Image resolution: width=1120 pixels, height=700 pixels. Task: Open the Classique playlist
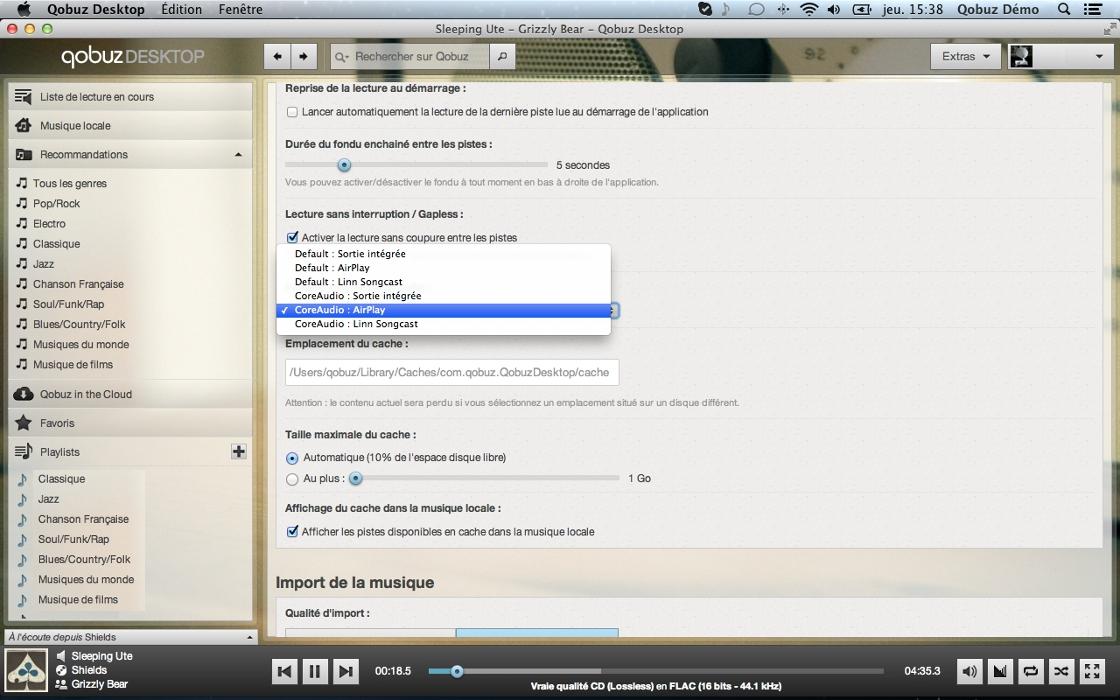(61, 479)
